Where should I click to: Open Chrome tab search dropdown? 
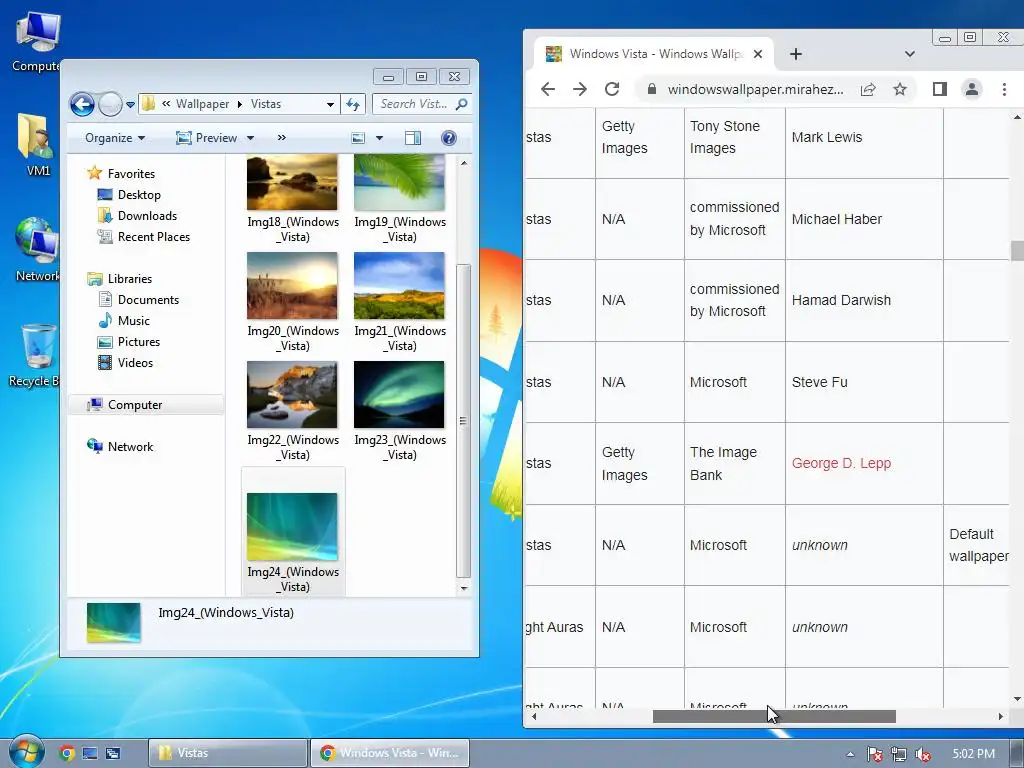910,54
